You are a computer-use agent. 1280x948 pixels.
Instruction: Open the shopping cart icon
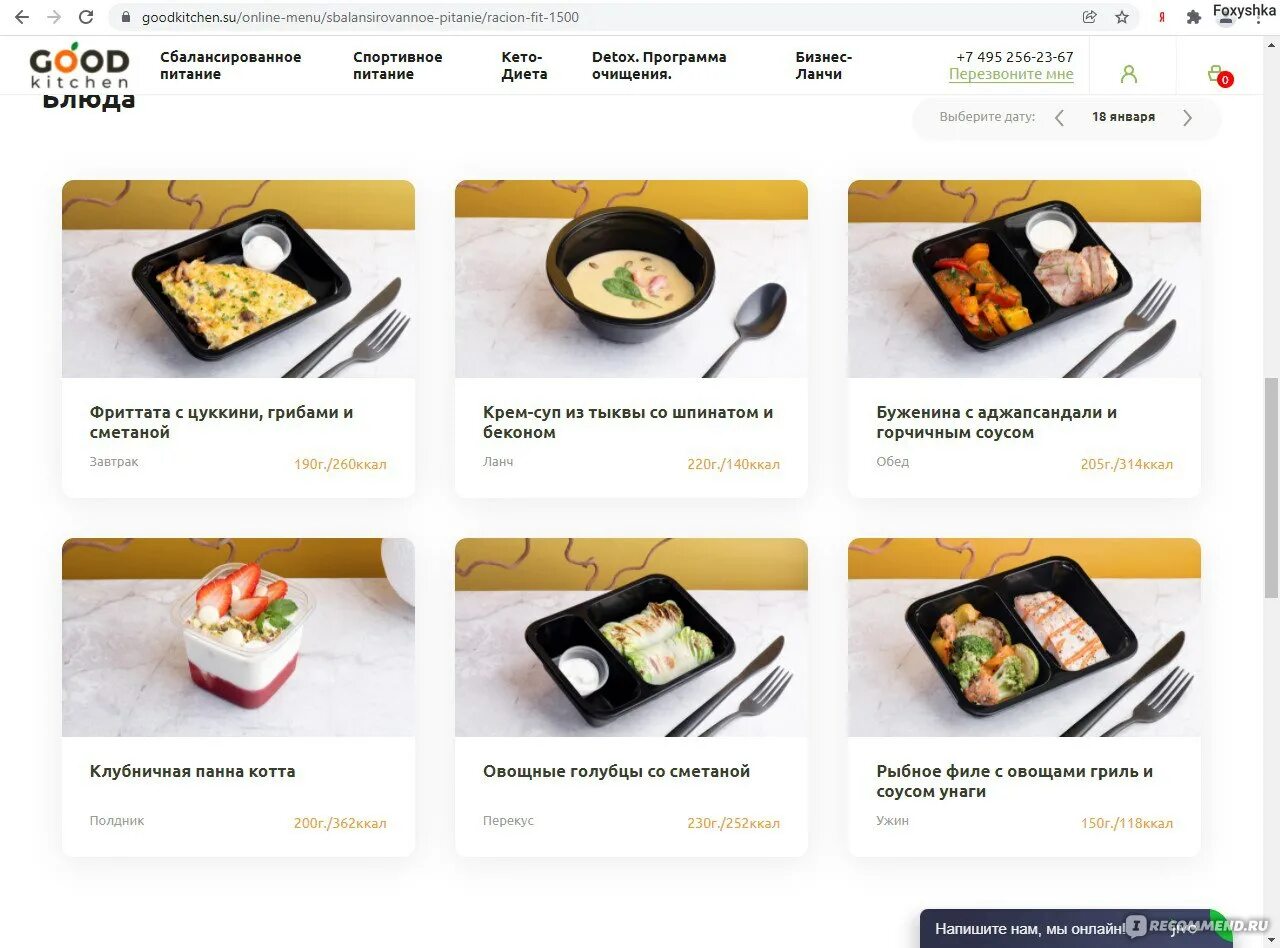click(1218, 75)
